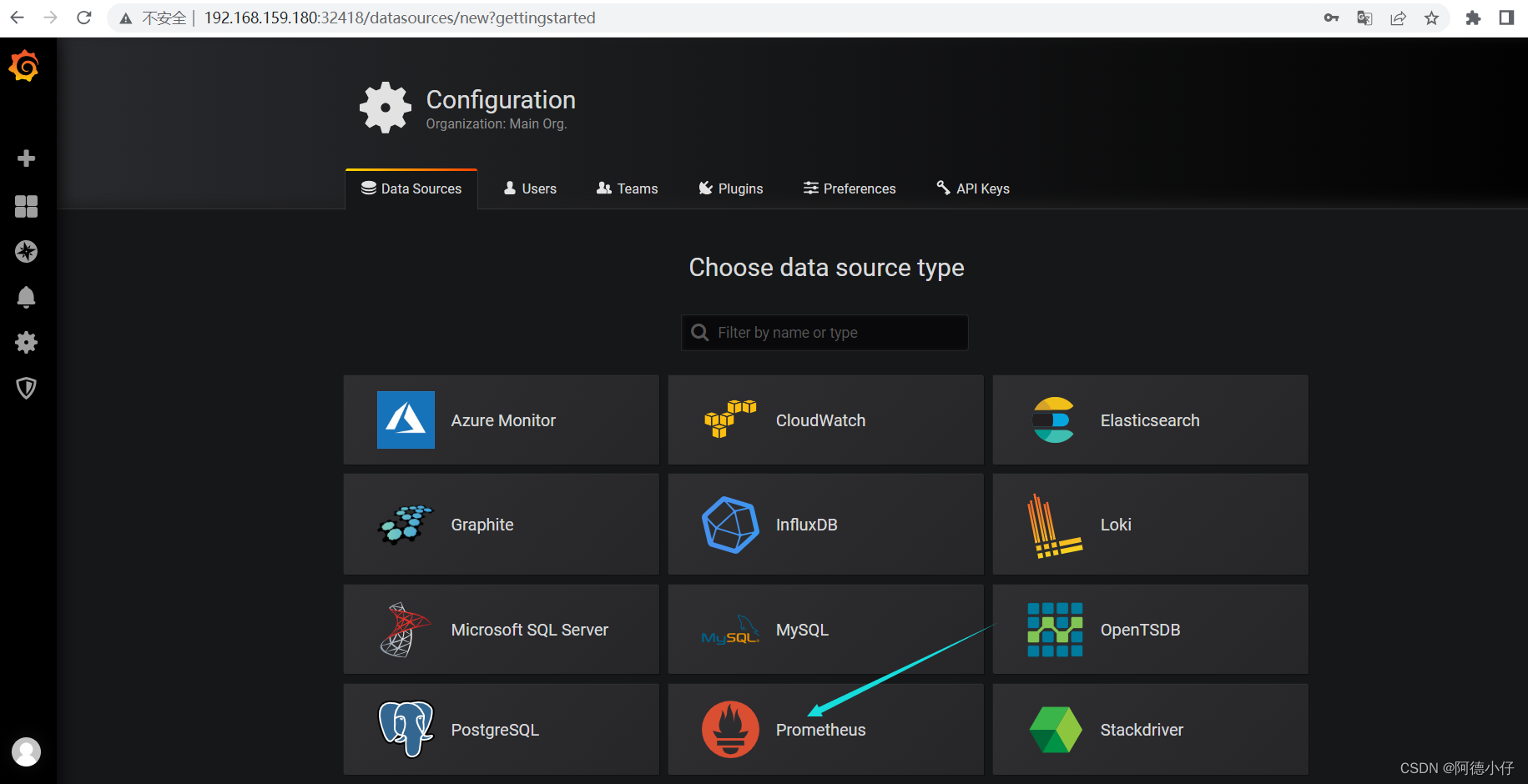Viewport: 1528px width, 784px height.
Task: Focus the Filter by name or type field
Action: click(x=825, y=333)
